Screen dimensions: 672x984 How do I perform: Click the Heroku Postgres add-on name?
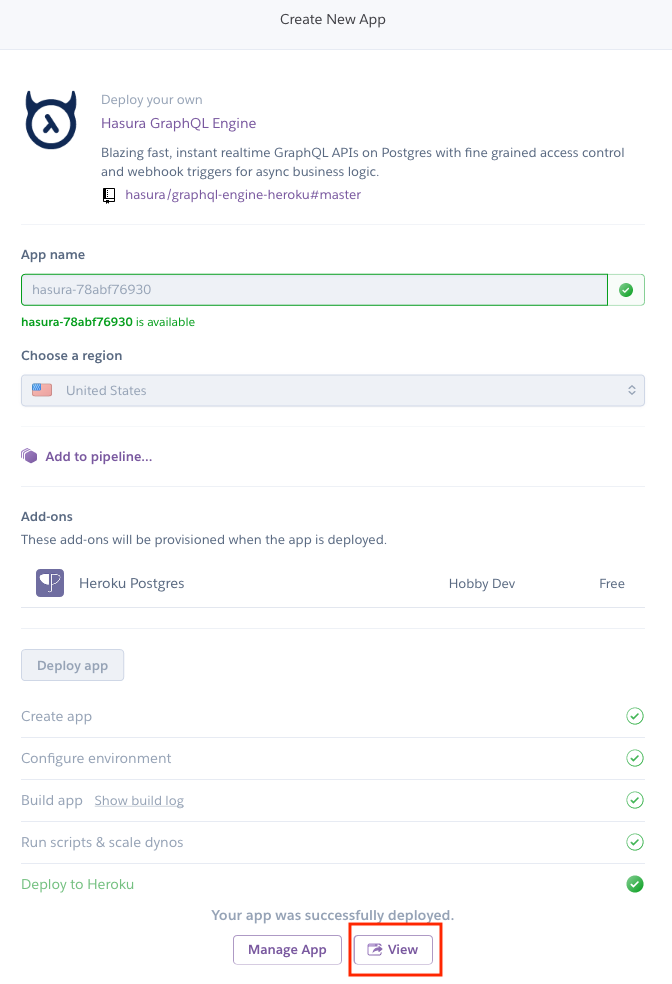(x=132, y=584)
